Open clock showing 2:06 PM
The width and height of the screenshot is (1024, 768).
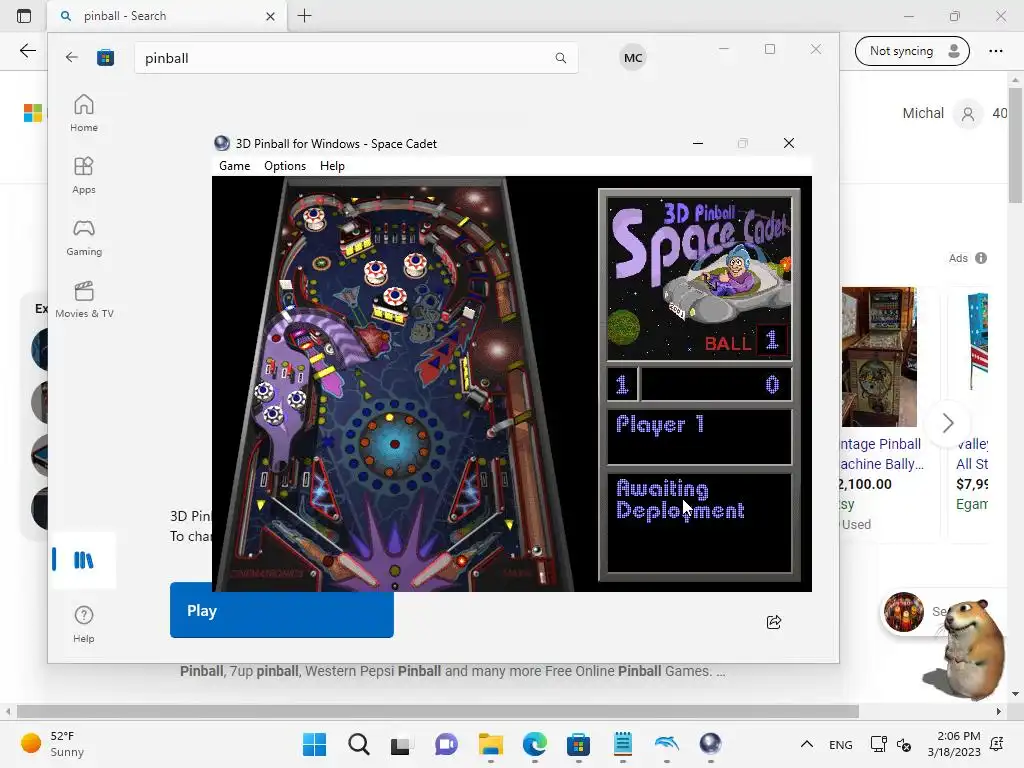[x=954, y=744]
